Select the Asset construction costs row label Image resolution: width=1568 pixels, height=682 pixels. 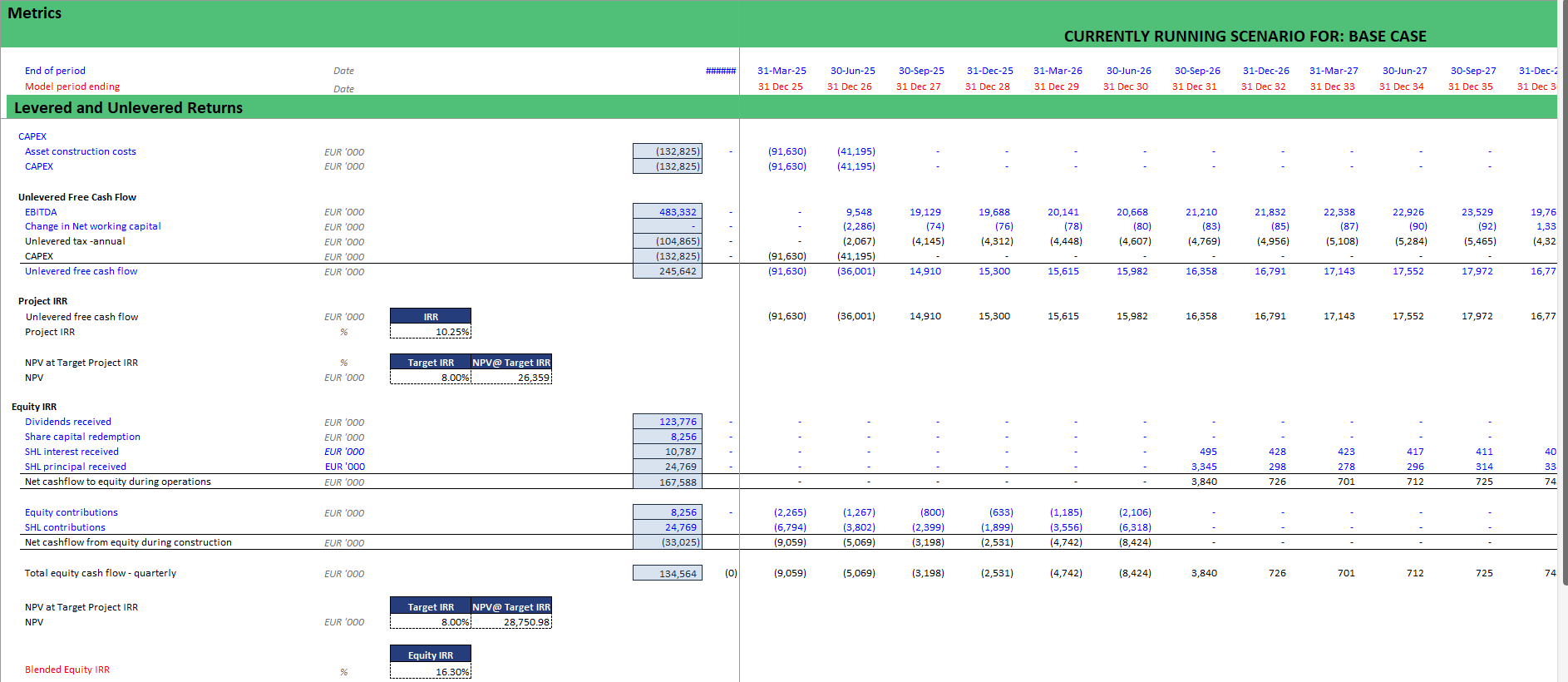coord(81,151)
